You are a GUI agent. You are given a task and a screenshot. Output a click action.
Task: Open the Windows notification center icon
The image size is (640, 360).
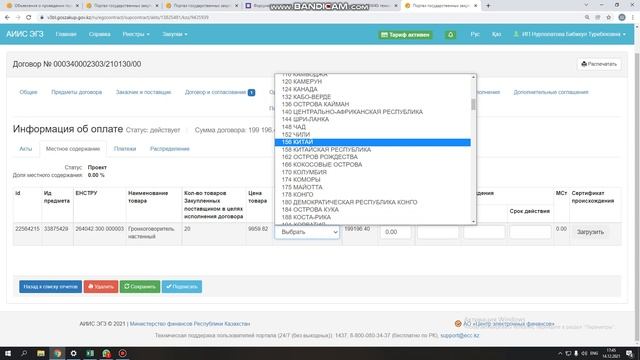point(630,353)
